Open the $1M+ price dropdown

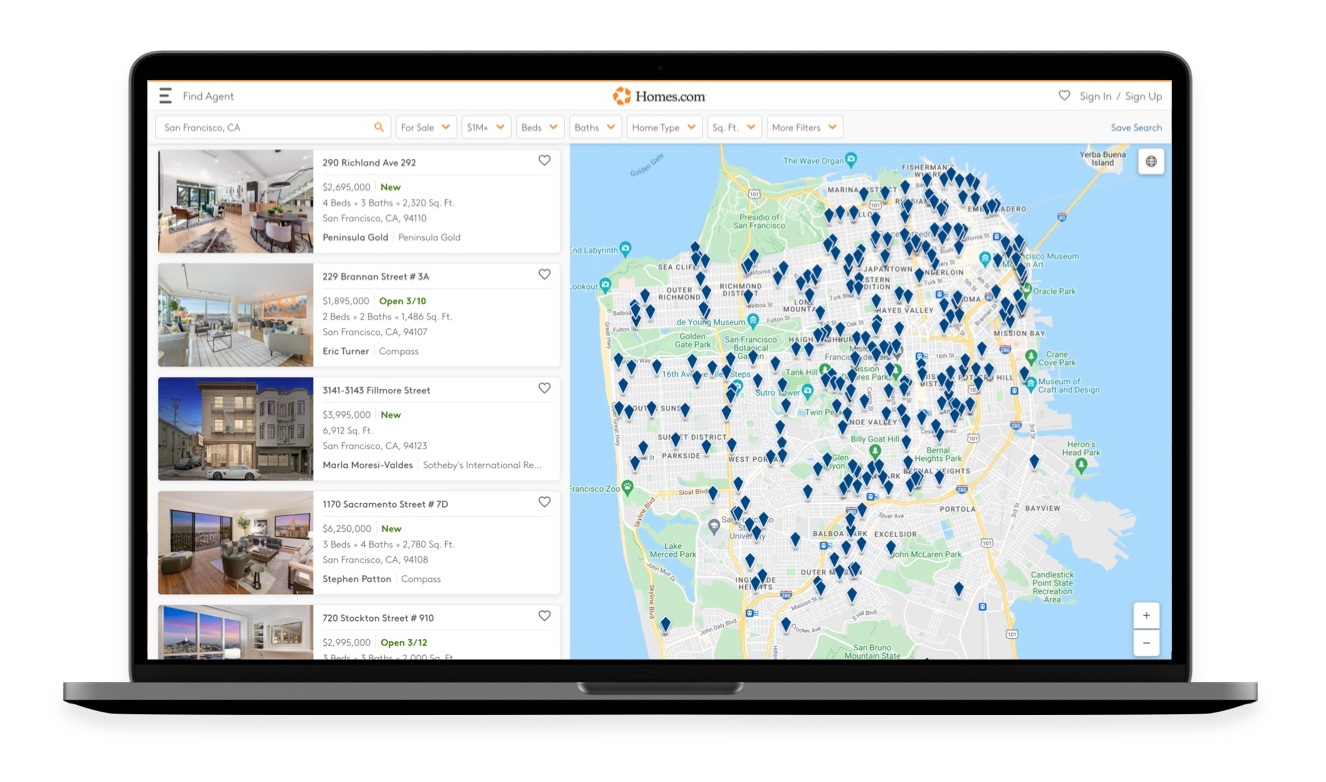(486, 127)
